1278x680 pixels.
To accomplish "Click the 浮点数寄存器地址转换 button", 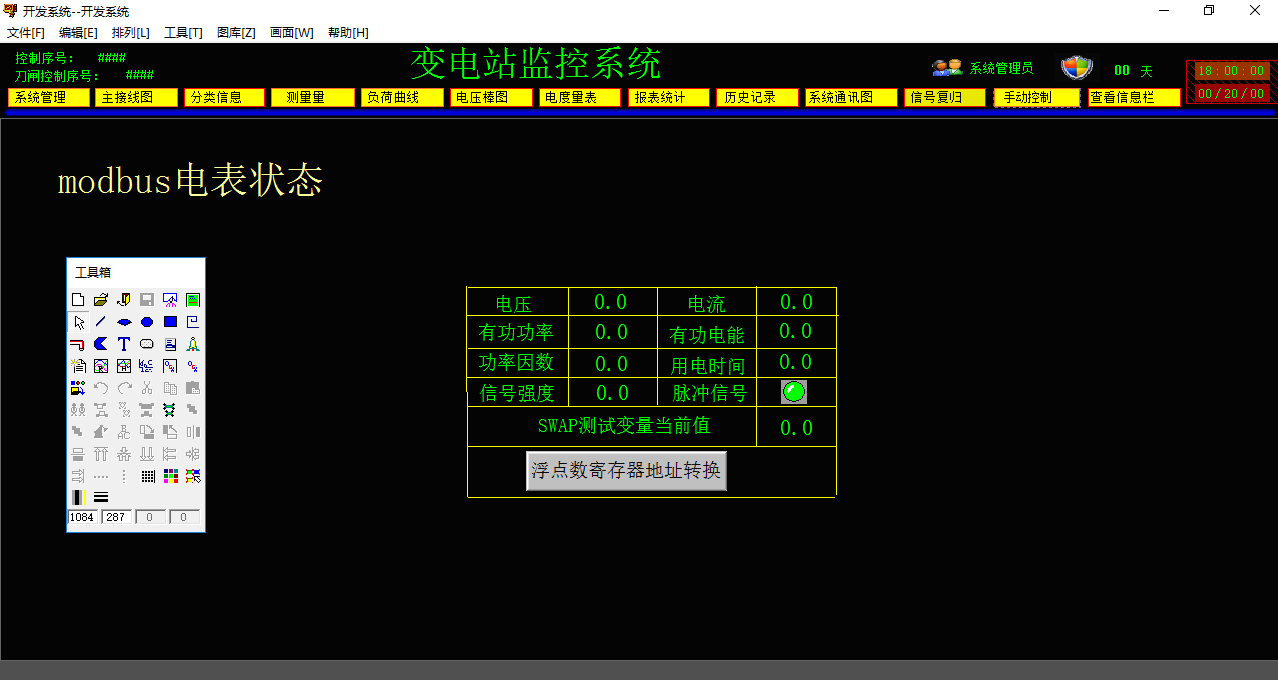I will tap(626, 470).
